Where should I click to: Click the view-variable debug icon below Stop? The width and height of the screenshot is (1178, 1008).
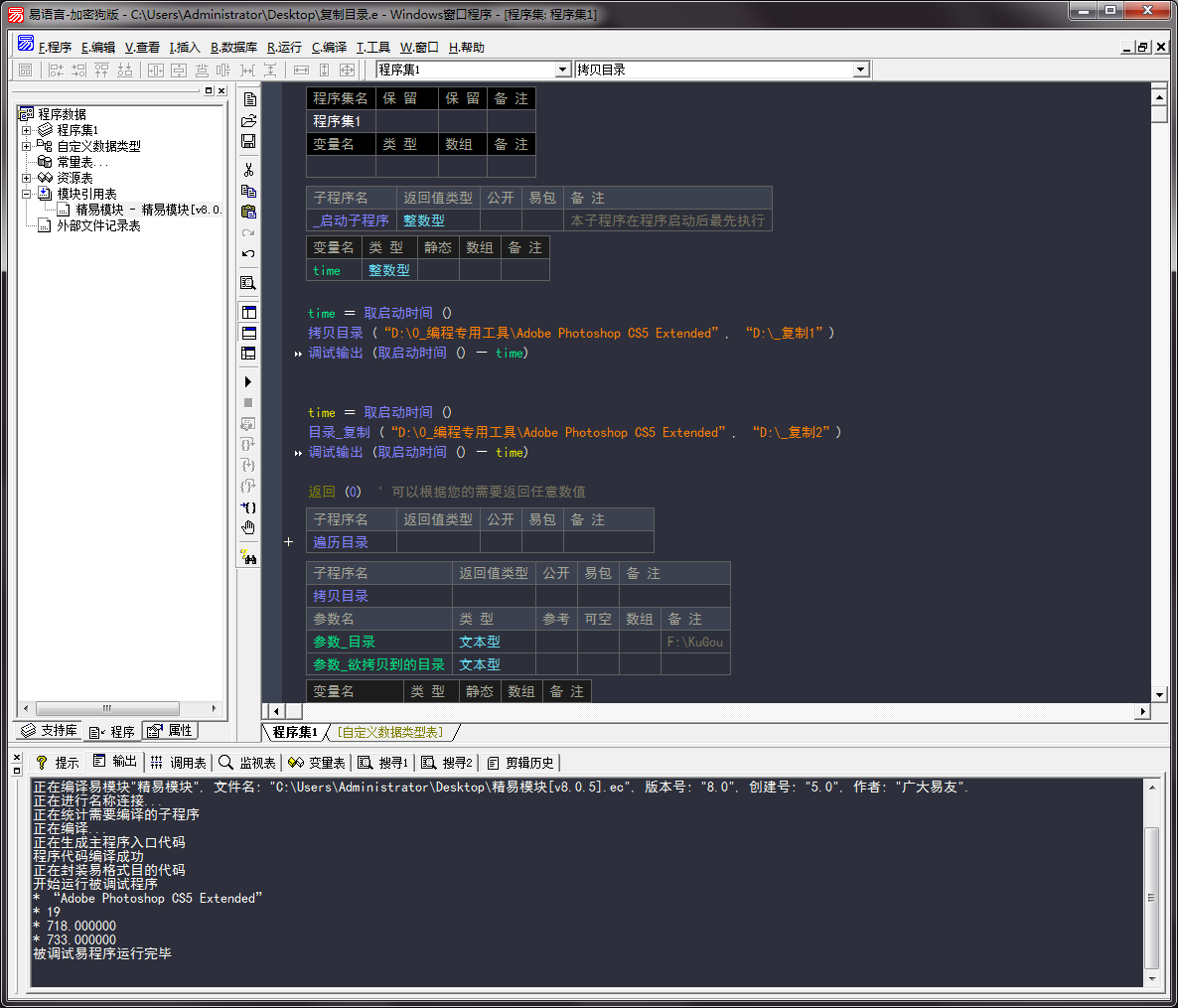pyautogui.click(x=248, y=424)
